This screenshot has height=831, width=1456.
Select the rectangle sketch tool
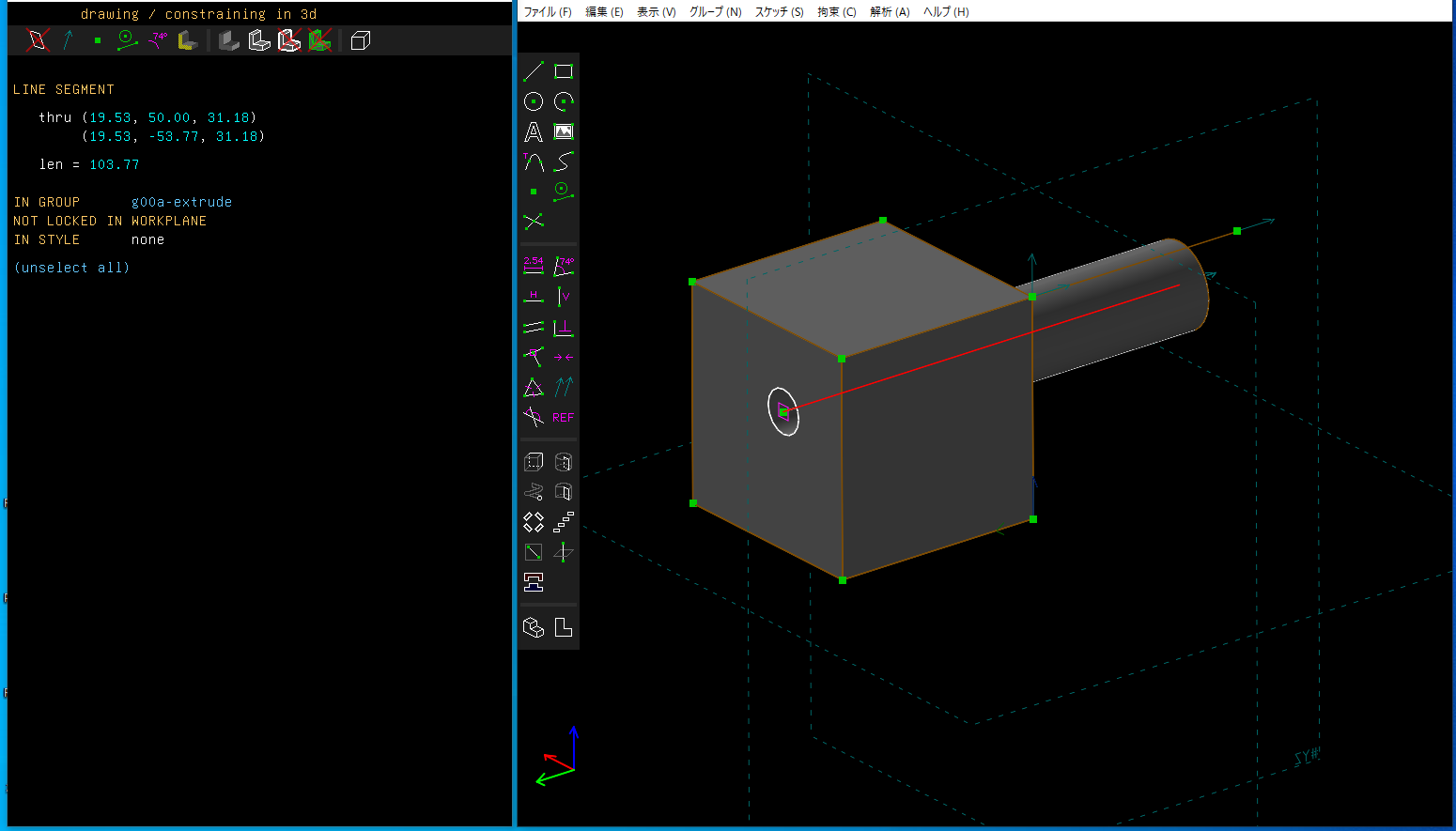564,71
